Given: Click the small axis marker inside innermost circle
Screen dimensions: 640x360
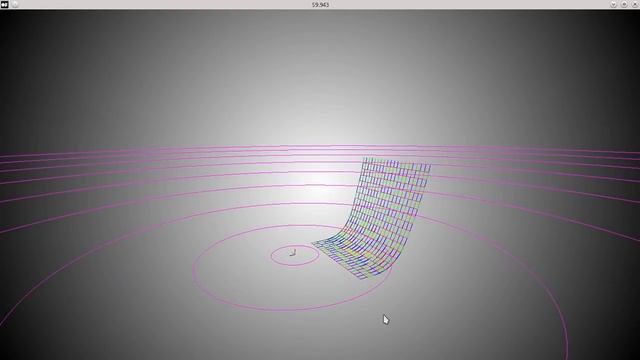Looking at the screenshot, I should pos(292,253).
